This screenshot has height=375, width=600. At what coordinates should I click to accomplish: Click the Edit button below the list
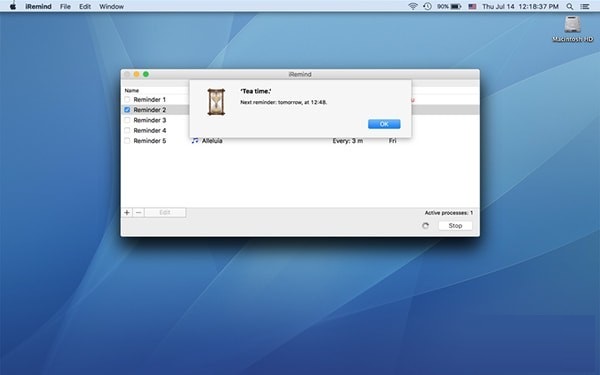165,212
